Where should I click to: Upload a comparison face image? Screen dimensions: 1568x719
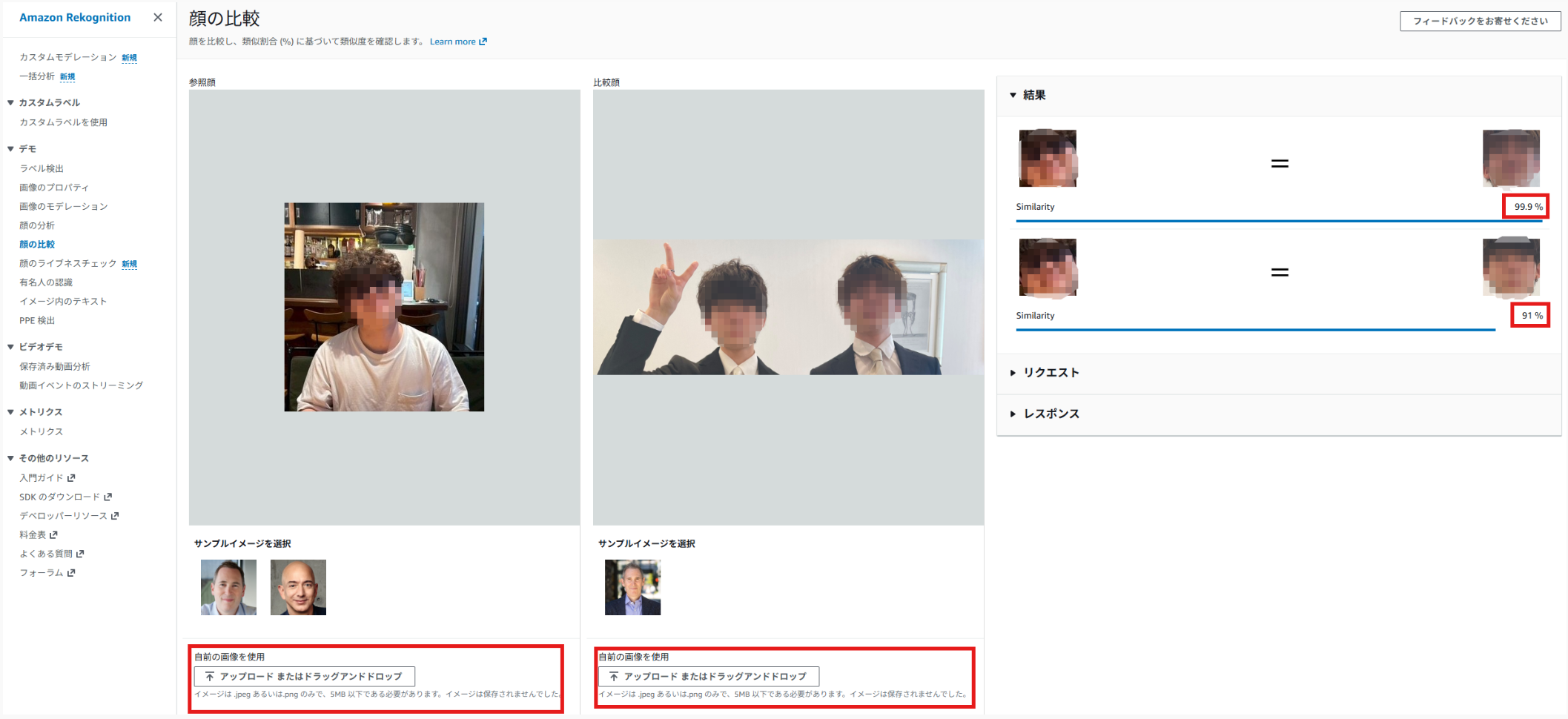pos(709,676)
